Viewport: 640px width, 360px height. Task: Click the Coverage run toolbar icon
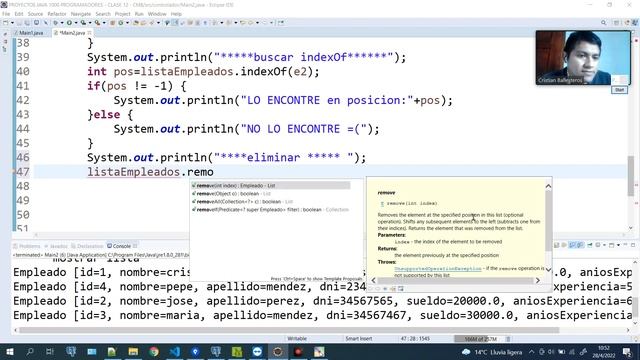[x=83, y=23]
